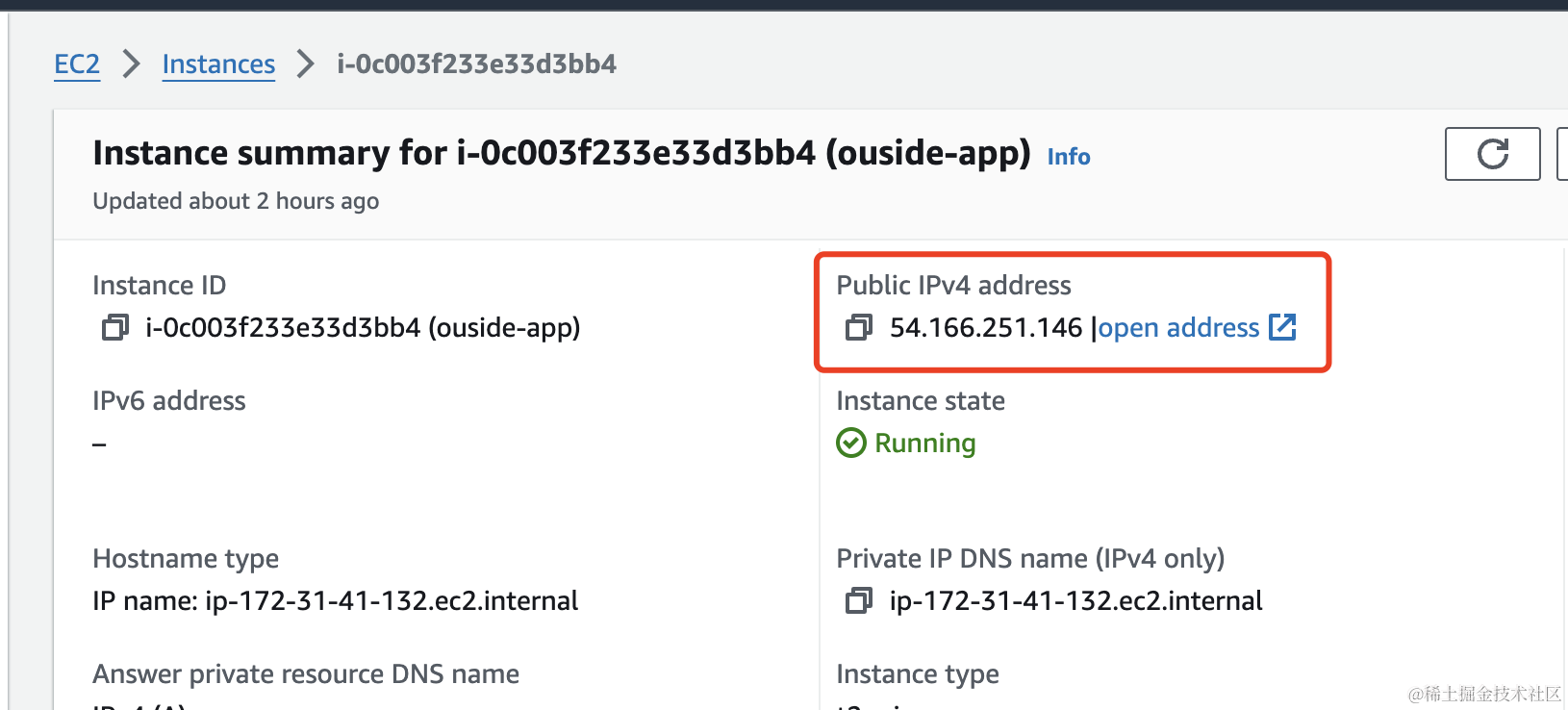This screenshot has width=1568, height=710.
Task: Copy the Private IP DNS name
Action: click(859, 601)
